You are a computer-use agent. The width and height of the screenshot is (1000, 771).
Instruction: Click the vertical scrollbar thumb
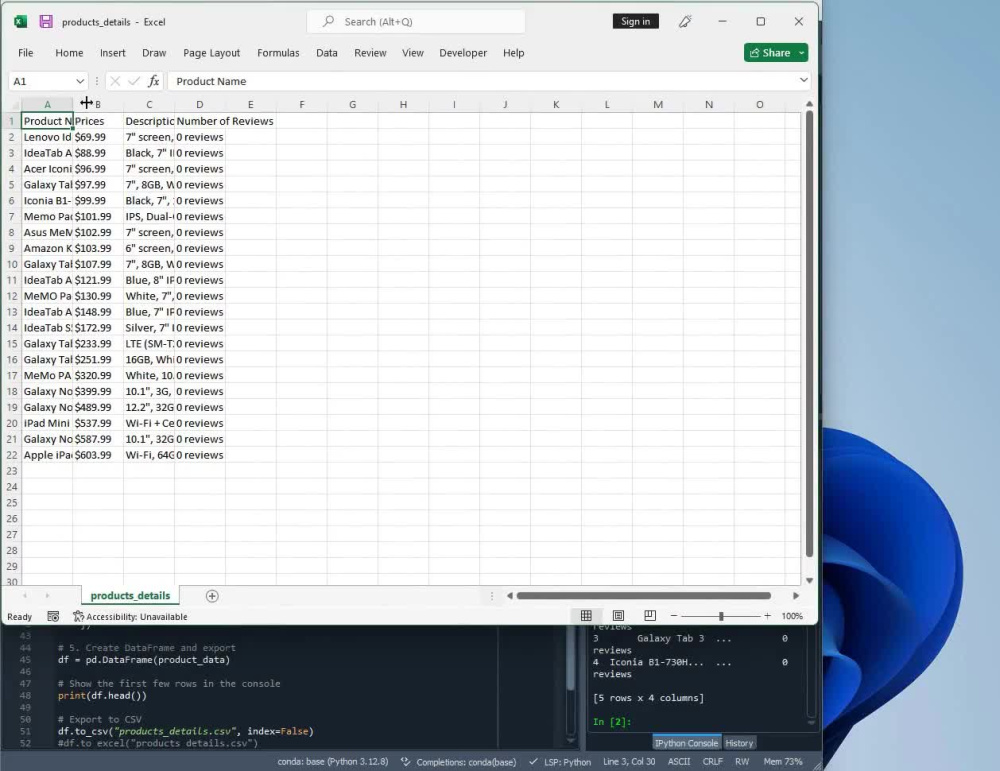[809, 334]
